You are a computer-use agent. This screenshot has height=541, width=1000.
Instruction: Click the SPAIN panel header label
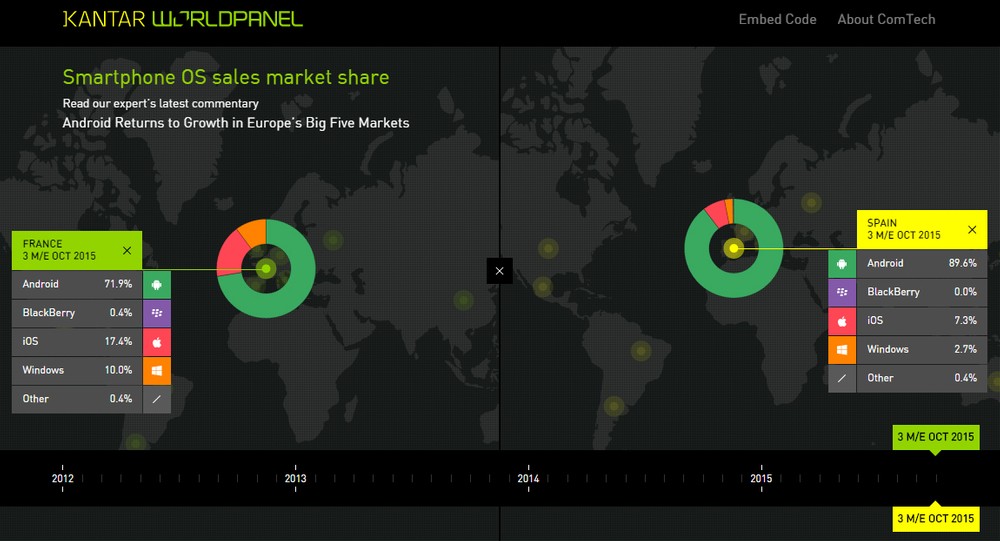(x=882, y=223)
